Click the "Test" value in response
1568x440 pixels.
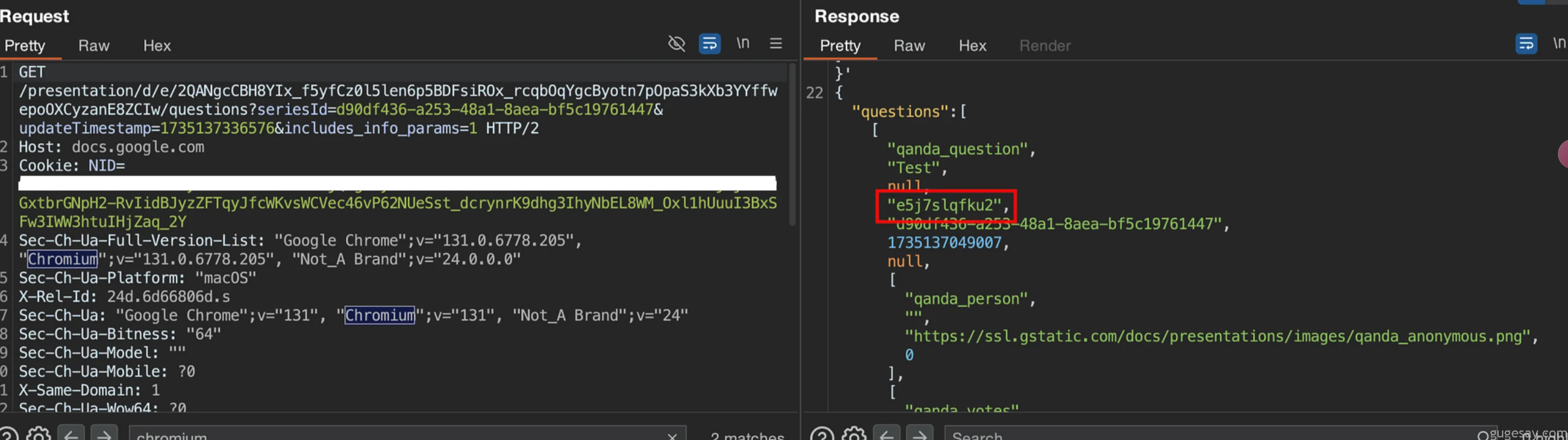tap(913, 168)
